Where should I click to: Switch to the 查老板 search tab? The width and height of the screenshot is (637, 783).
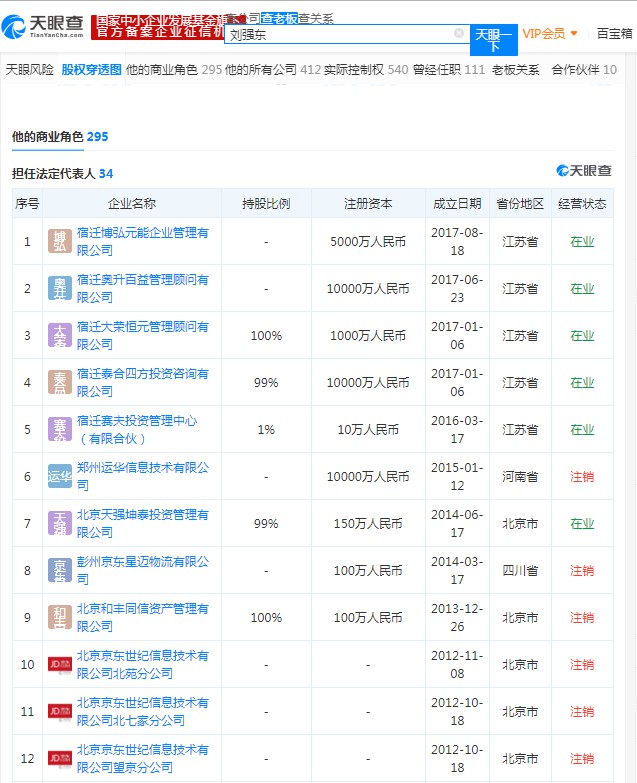coord(279,18)
